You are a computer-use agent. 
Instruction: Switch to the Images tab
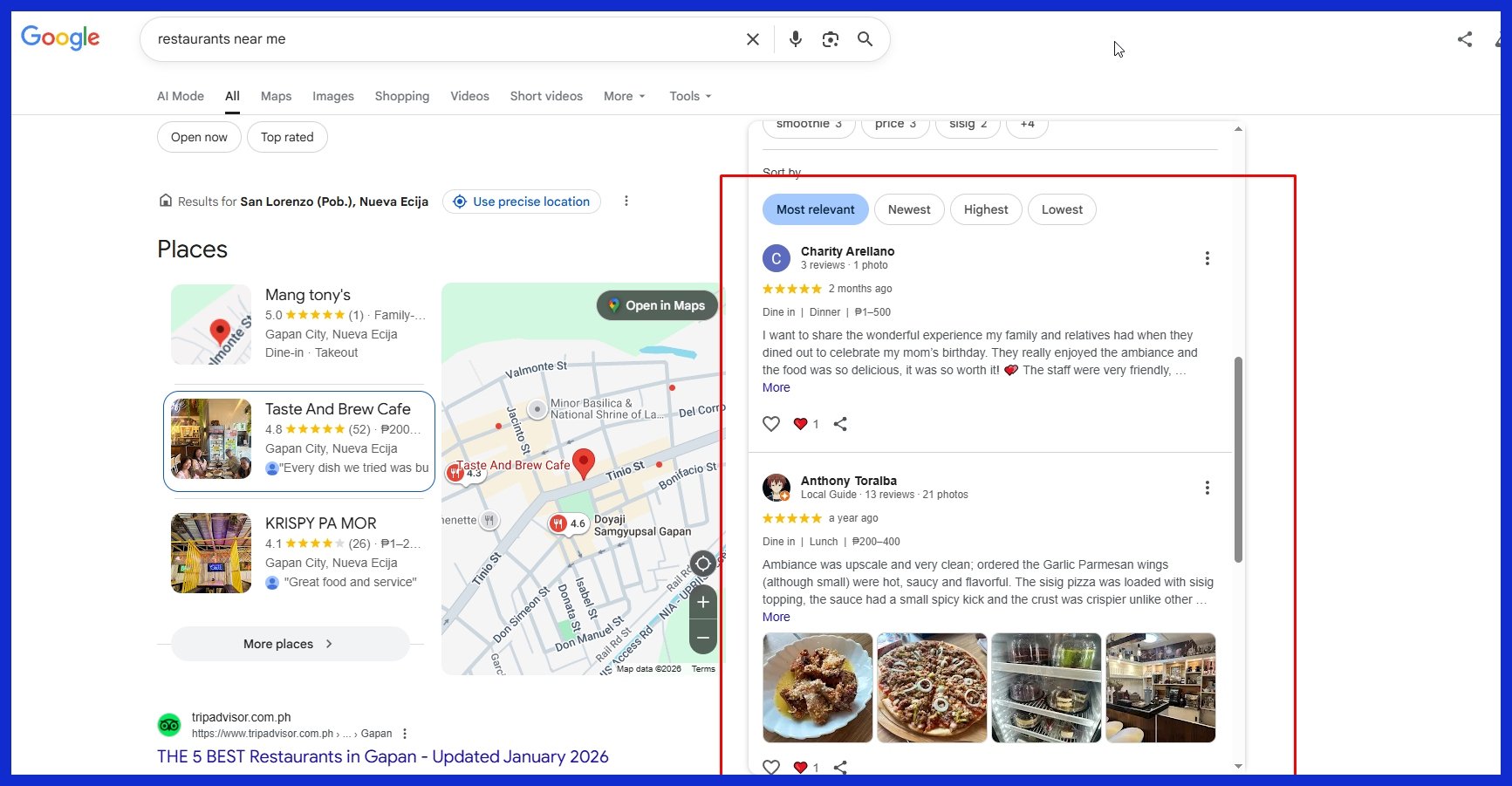(332, 96)
